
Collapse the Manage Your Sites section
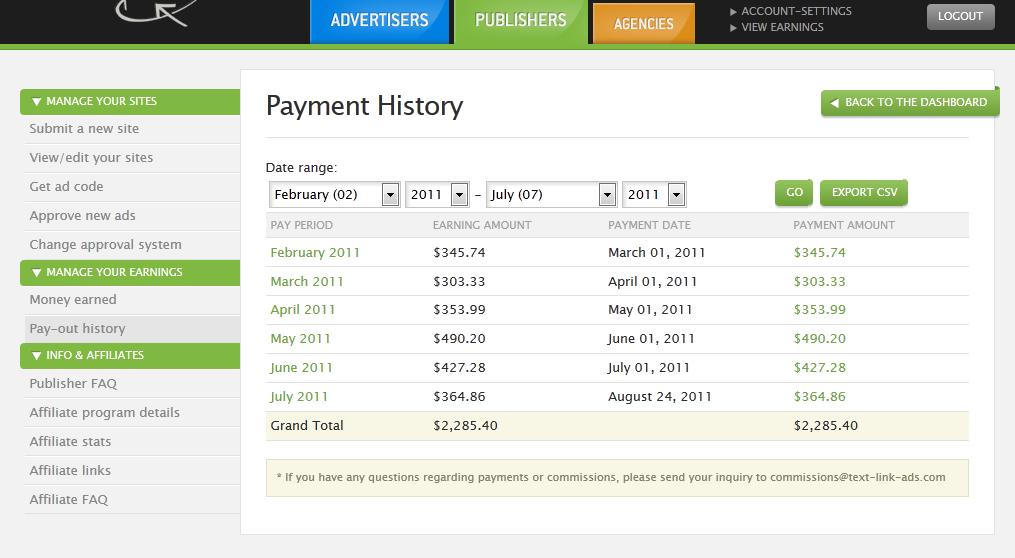pos(37,102)
